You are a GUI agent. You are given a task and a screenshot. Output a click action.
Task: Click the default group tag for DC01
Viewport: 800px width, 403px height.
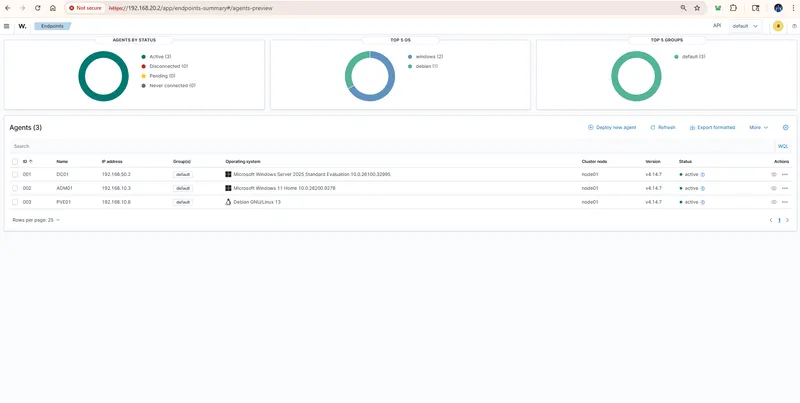[183, 174]
